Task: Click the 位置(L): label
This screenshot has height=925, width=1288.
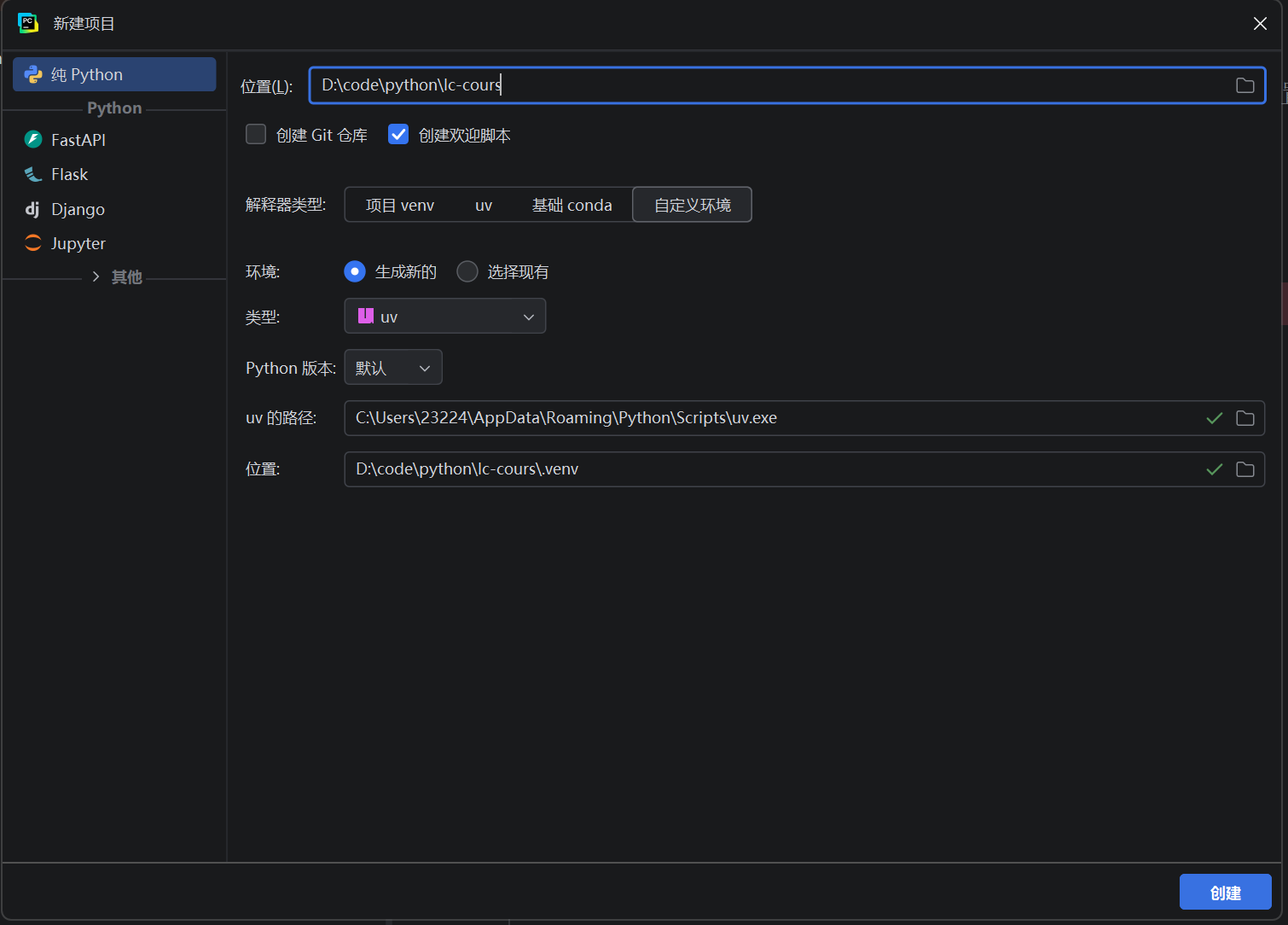Action: coord(266,86)
